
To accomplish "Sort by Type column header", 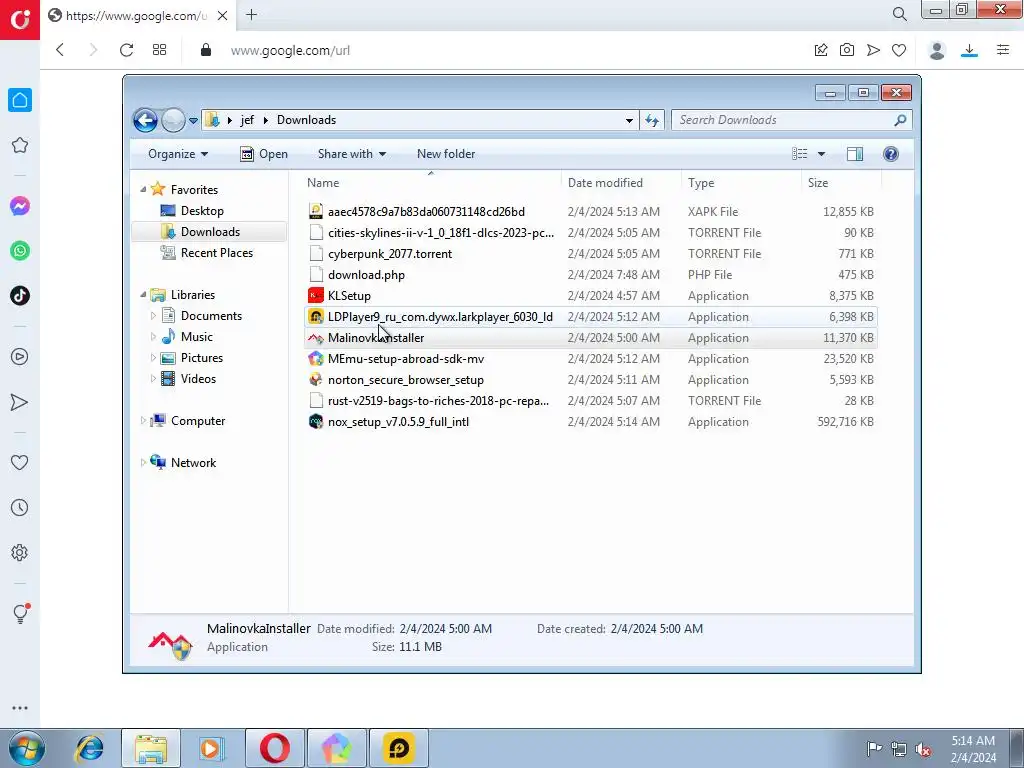I will [x=741, y=182].
